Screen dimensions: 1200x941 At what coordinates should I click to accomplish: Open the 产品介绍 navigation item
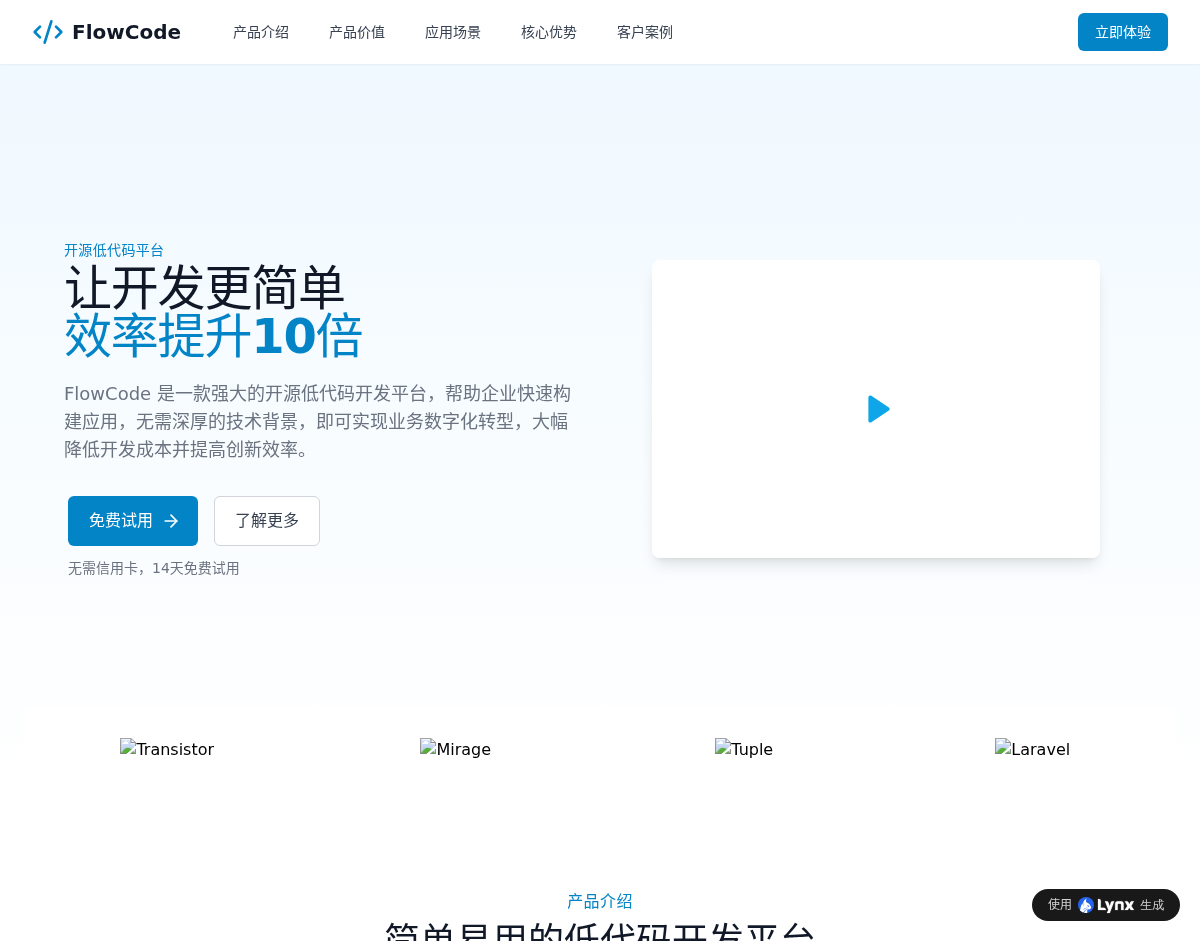261,32
